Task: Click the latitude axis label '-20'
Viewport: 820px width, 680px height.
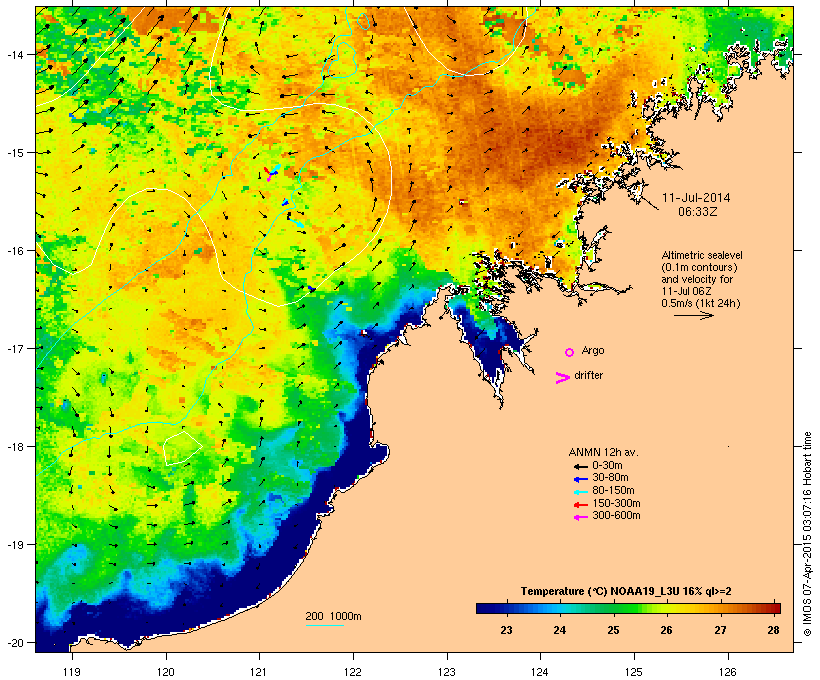Action: (15, 643)
